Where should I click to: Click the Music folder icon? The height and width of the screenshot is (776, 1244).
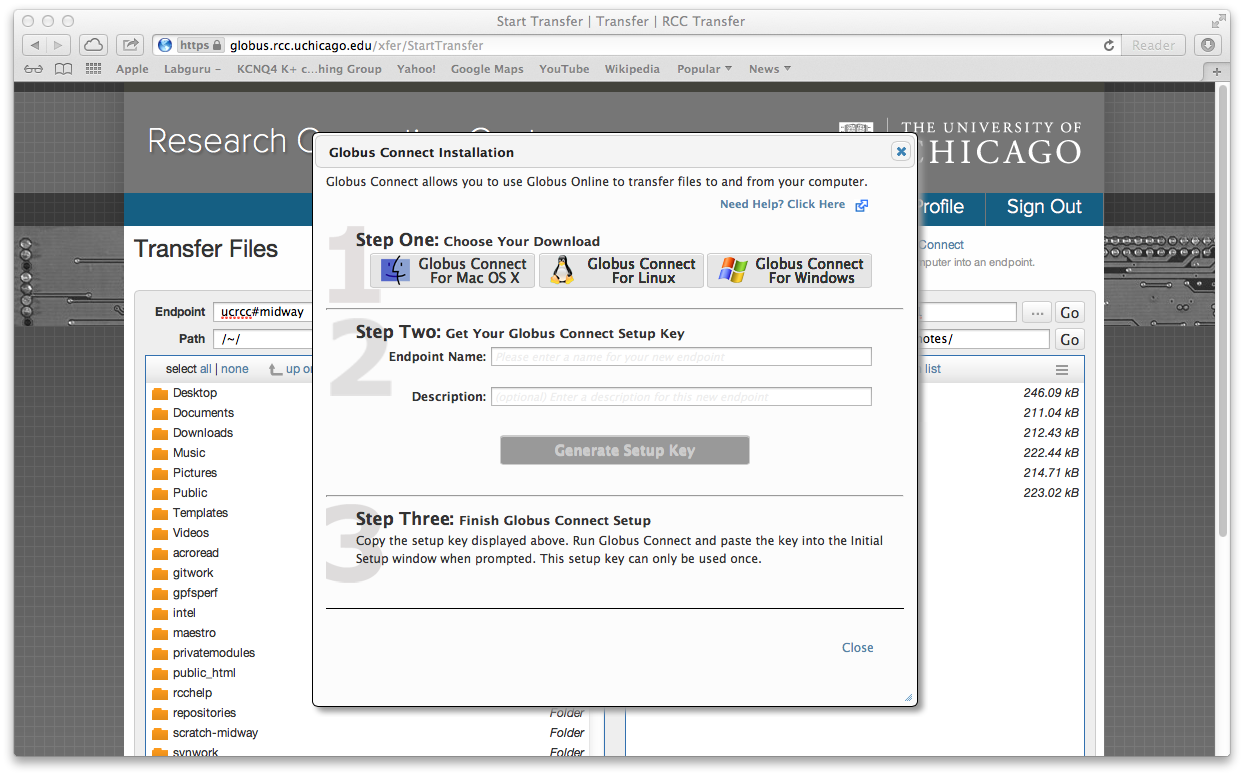(x=160, y=454)
